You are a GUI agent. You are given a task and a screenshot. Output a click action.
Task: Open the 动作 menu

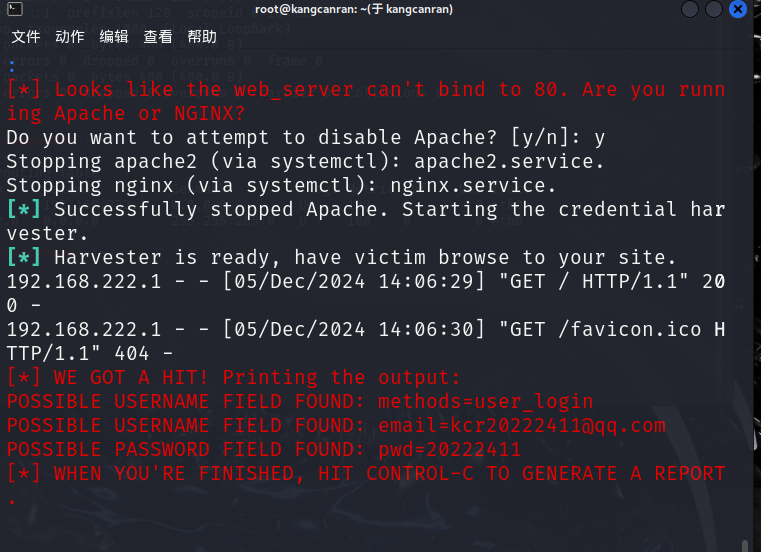(x=70, y=36)
